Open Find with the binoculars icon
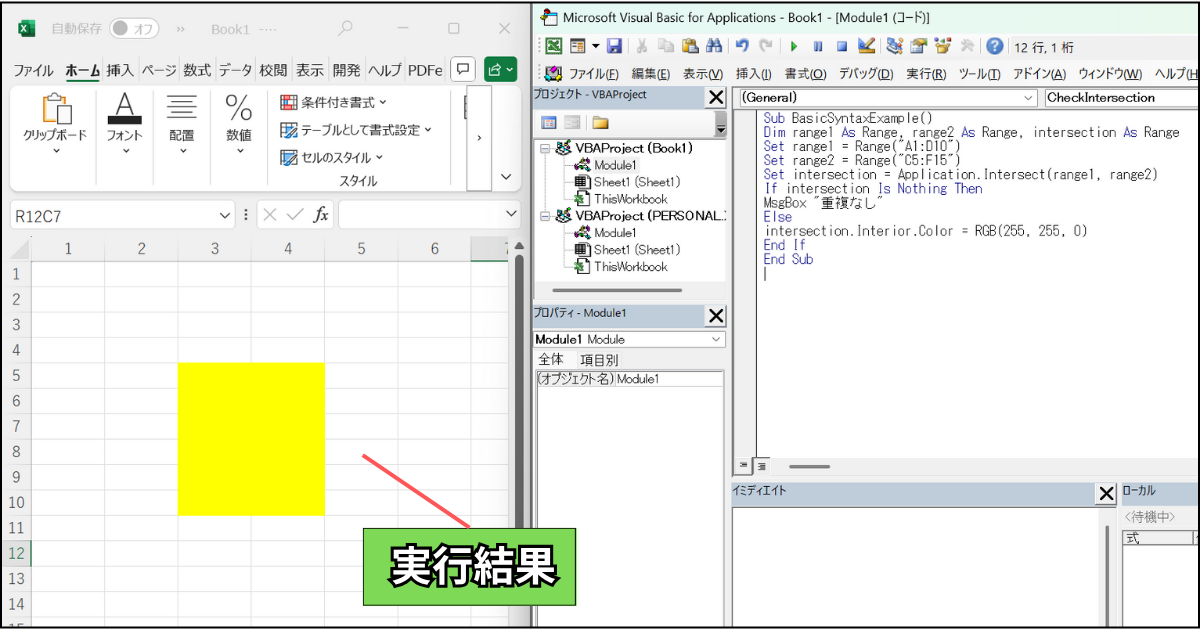 pyautogui.click(x=714, y=46)
